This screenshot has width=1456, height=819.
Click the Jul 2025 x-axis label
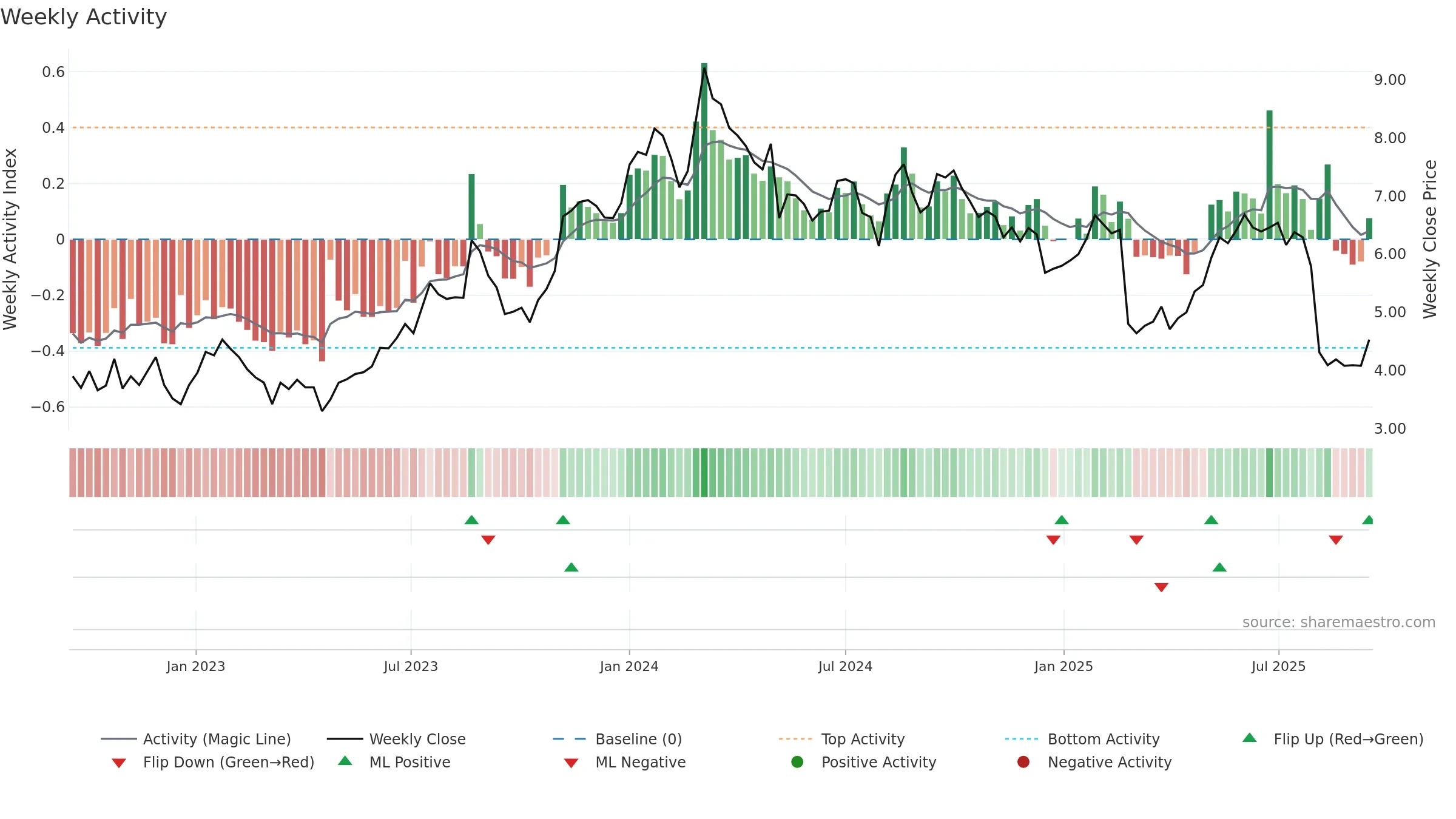coord(1278,666)
